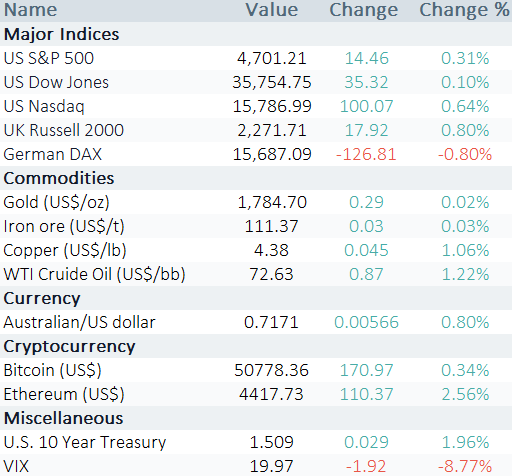Click the Value column header
The image size is (512, 476).
tap(272, 10)
